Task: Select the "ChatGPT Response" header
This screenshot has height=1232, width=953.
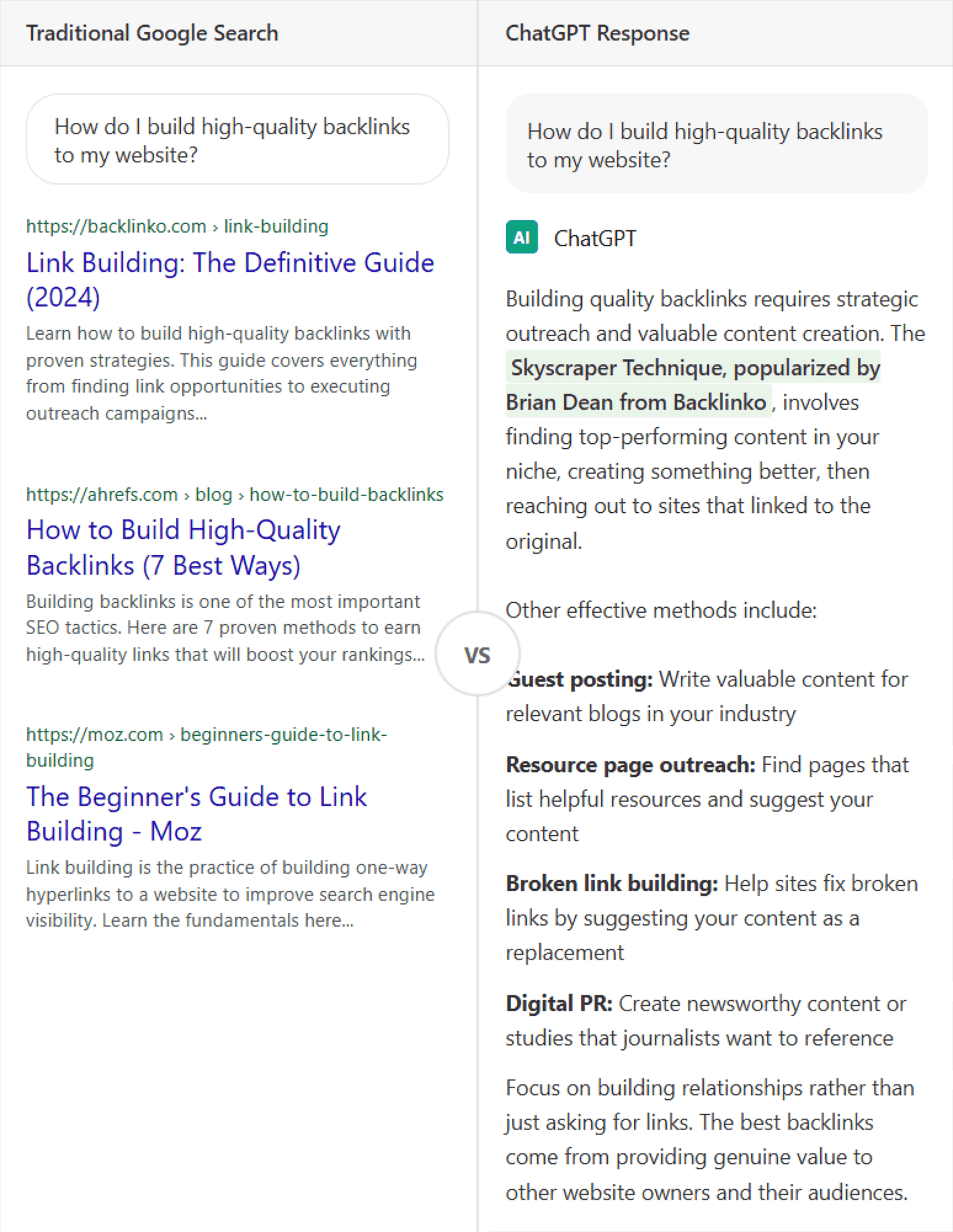Action: point(597,33)
